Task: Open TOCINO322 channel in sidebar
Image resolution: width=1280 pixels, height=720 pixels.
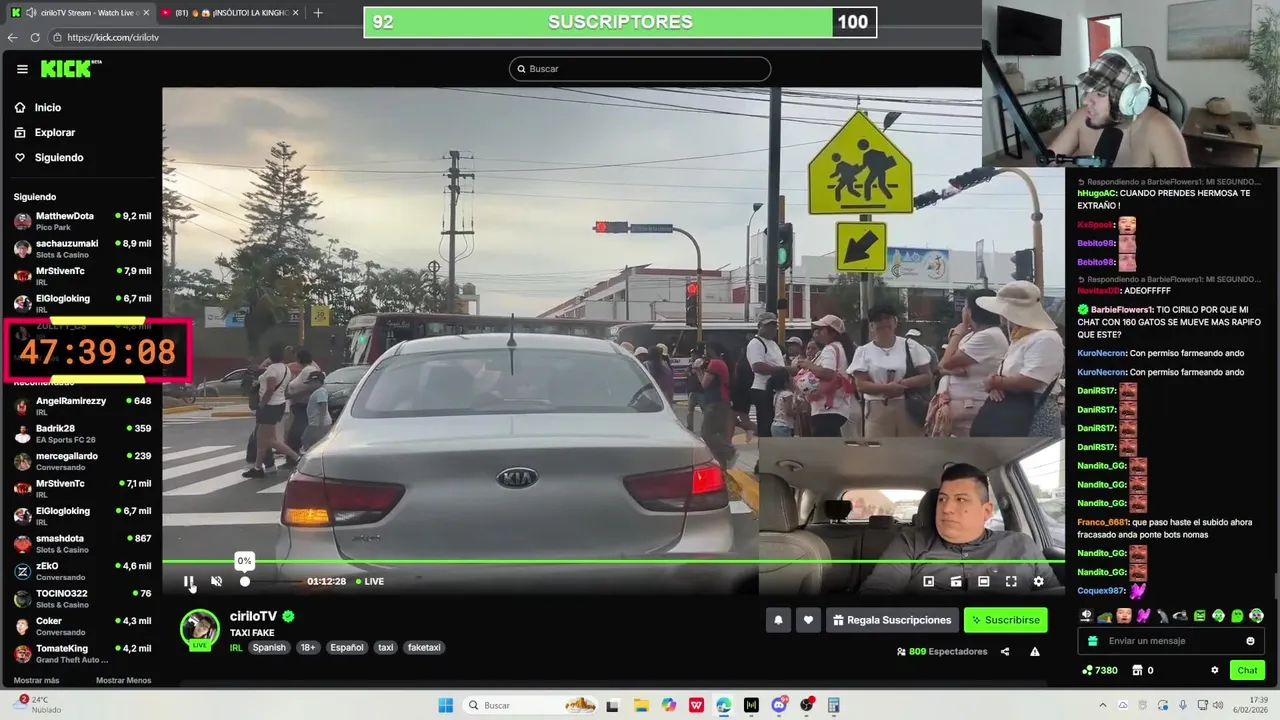Action: pos(82,598)
